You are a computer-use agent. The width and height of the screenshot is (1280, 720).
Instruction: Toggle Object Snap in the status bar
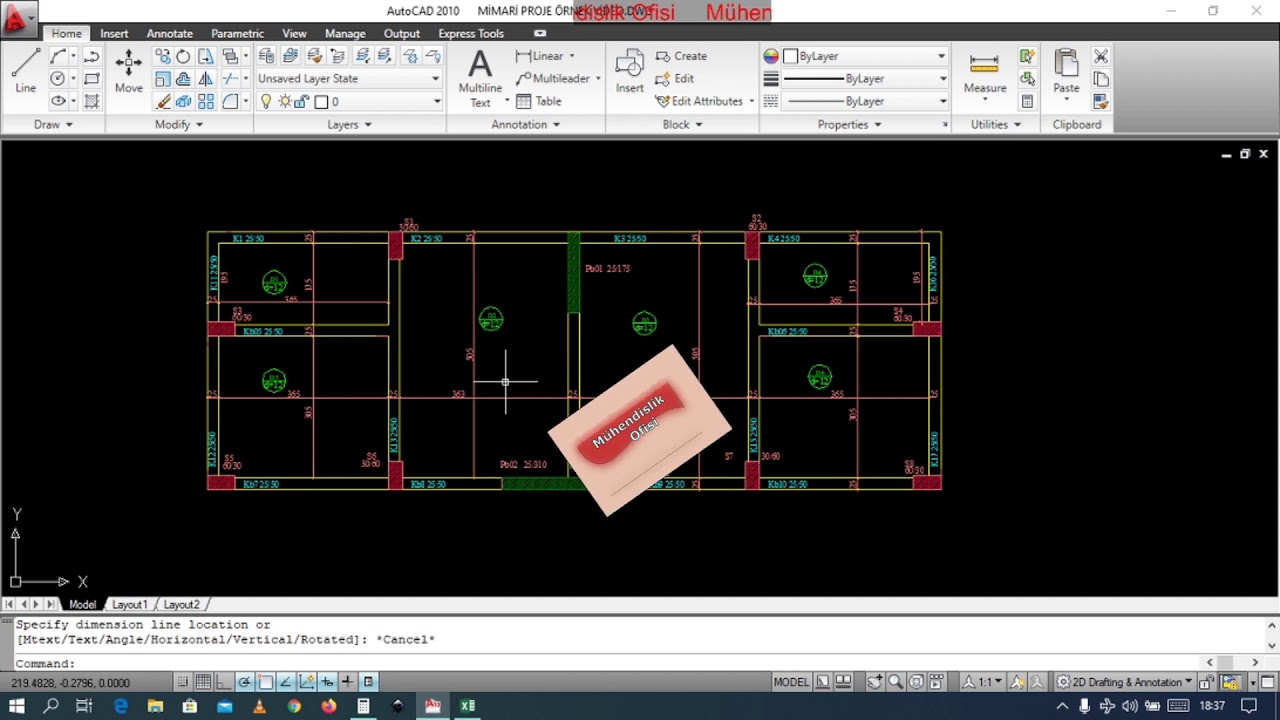pos(265,682)
